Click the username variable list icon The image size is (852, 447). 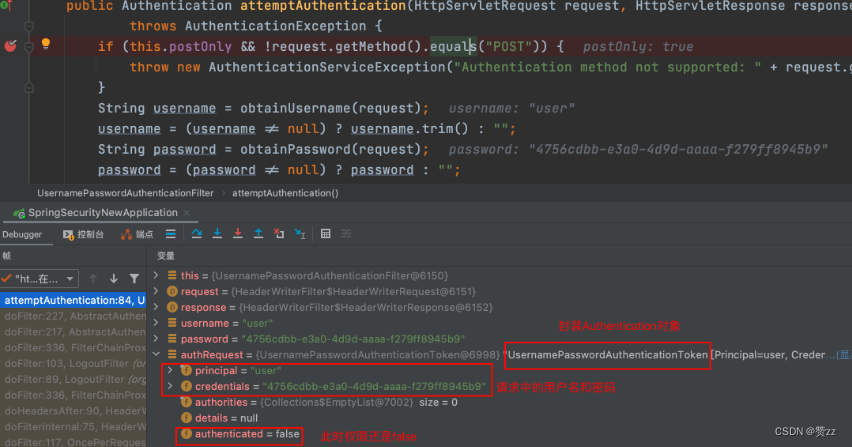coord(172,323)
